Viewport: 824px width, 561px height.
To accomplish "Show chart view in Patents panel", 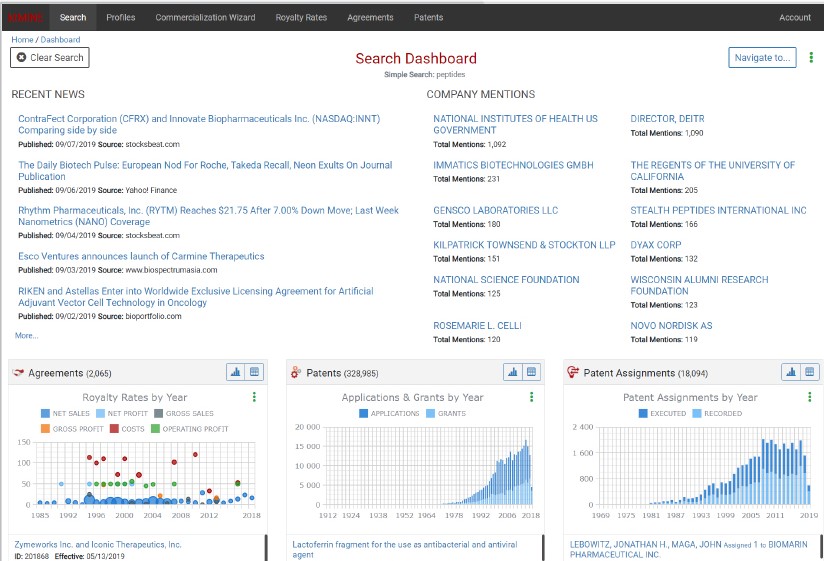I will pos(512,372).
